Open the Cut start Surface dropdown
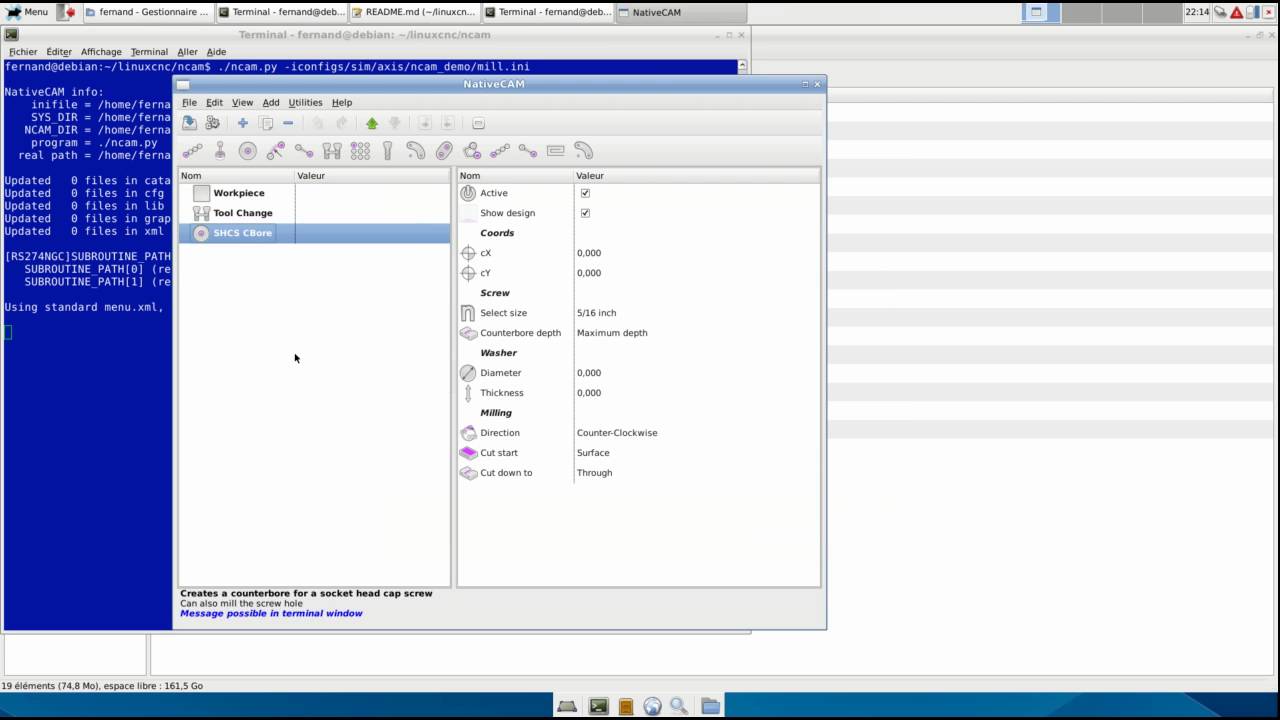The image size is (1280, 720). point(697,453)
